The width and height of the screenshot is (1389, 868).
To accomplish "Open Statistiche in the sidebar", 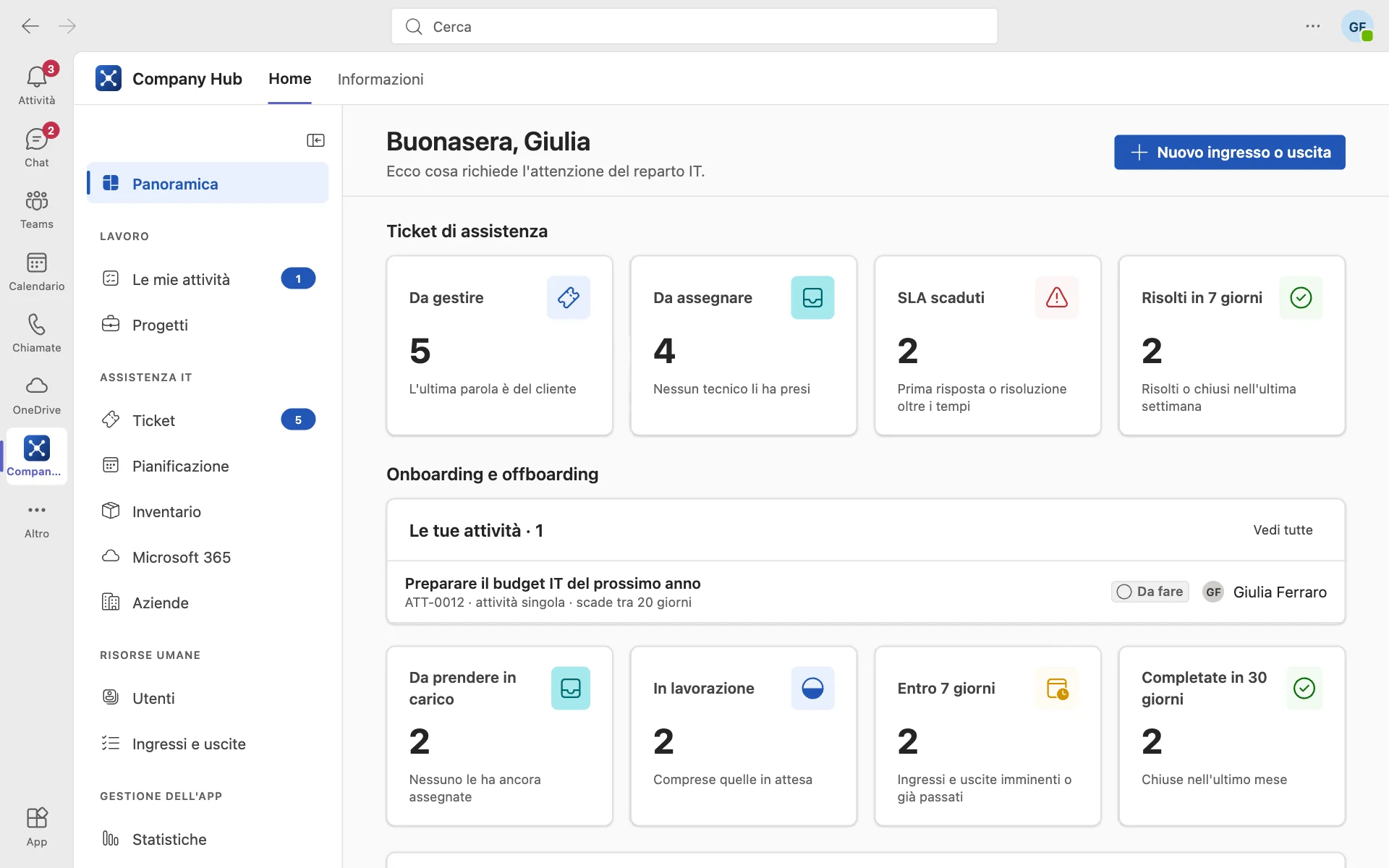I will [x=208, y=839].
